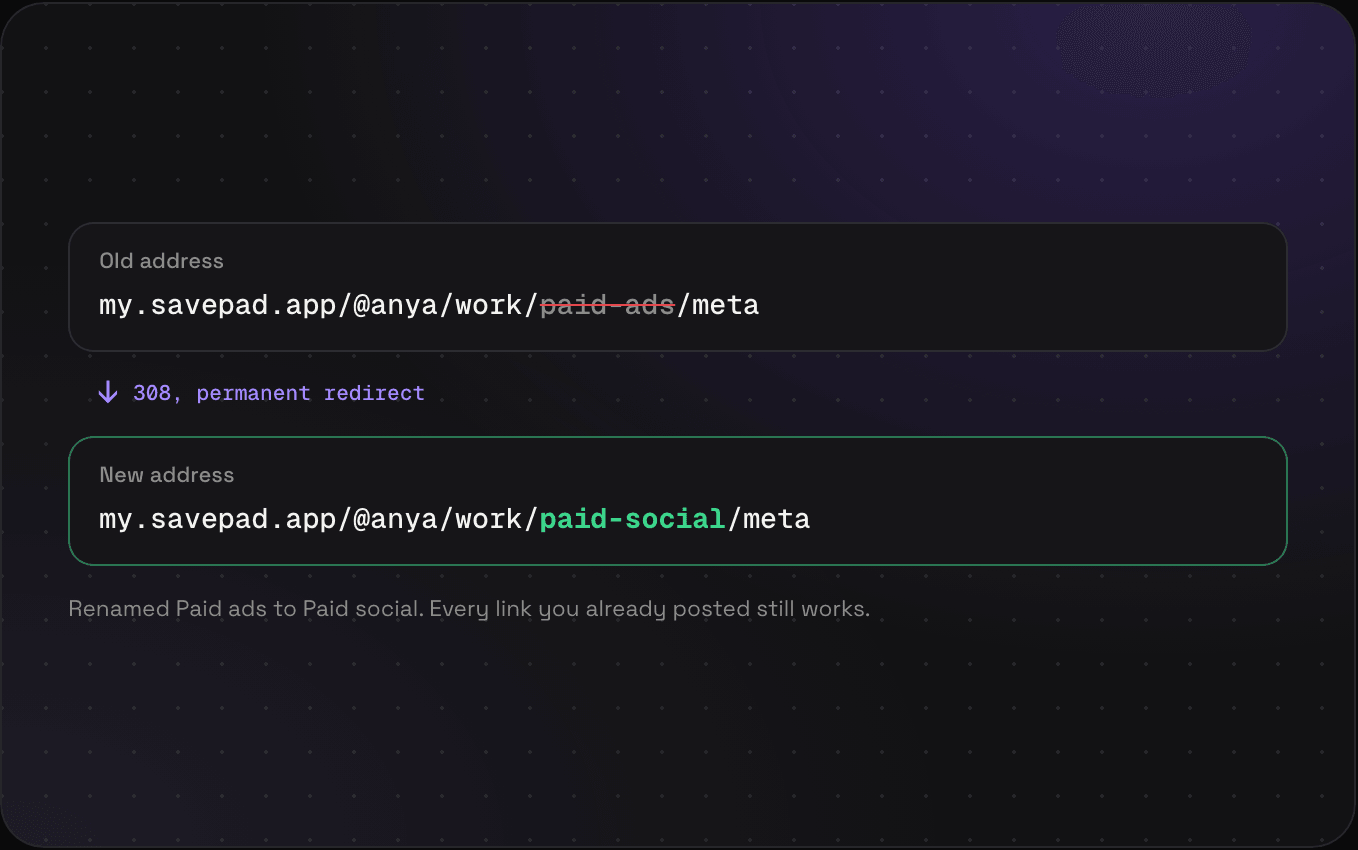Screen dimensions: 1358x850
Task: Select the struck-through "paid-ads" text
Action: click(608, 305)
